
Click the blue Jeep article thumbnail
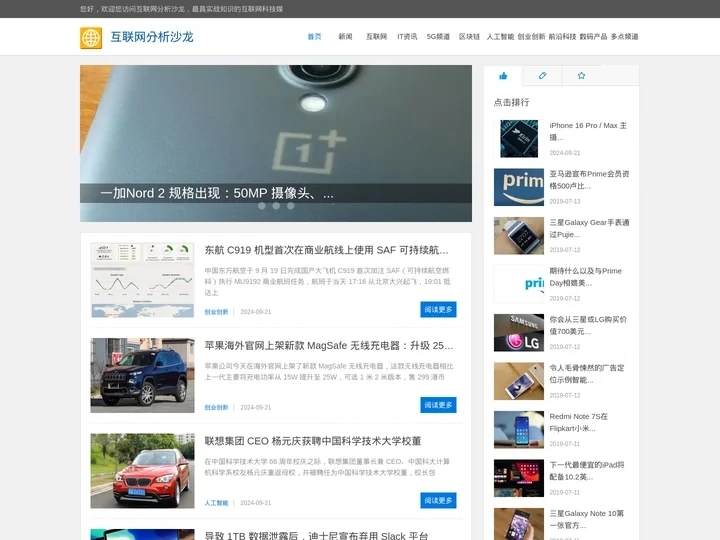pos(142,376)
